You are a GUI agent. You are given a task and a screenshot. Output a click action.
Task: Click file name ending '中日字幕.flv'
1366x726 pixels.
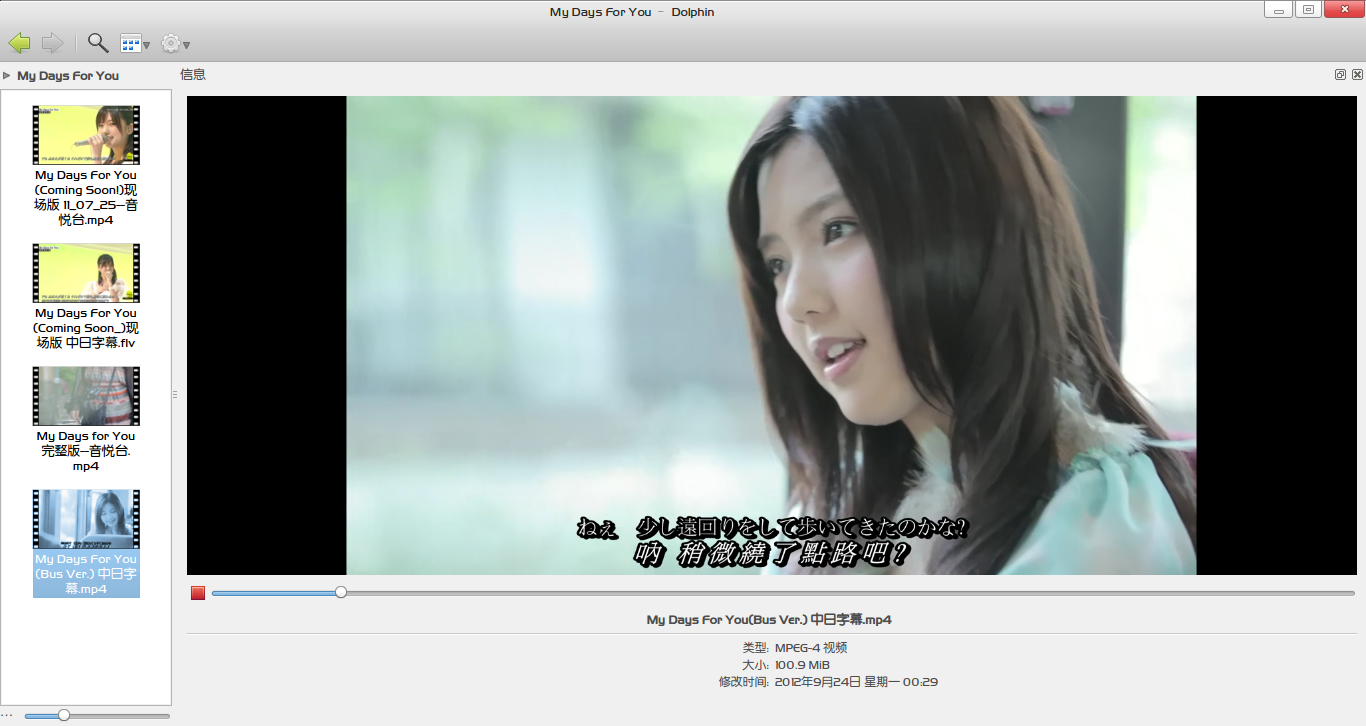click(x=86, y=328)
